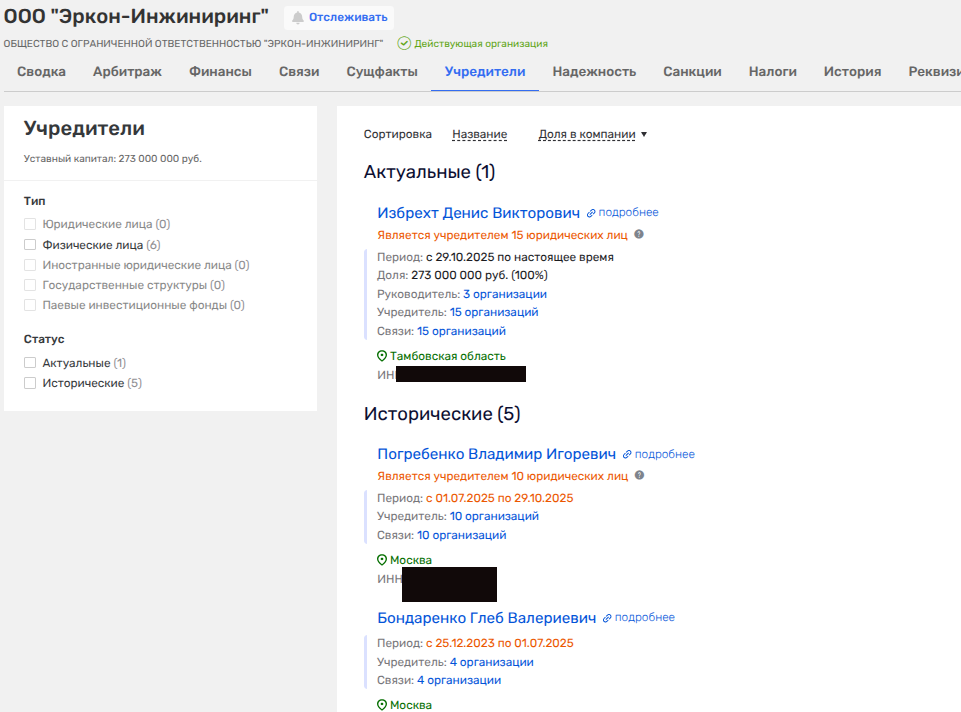Click chain-link icon next to Погребенко Владимир Игоревич
Screen dimensions: 961x712
627,454
